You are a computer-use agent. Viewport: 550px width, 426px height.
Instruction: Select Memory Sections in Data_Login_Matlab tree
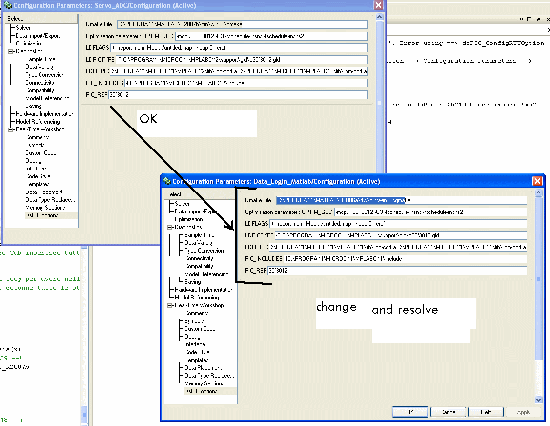[x=204, y=383]
